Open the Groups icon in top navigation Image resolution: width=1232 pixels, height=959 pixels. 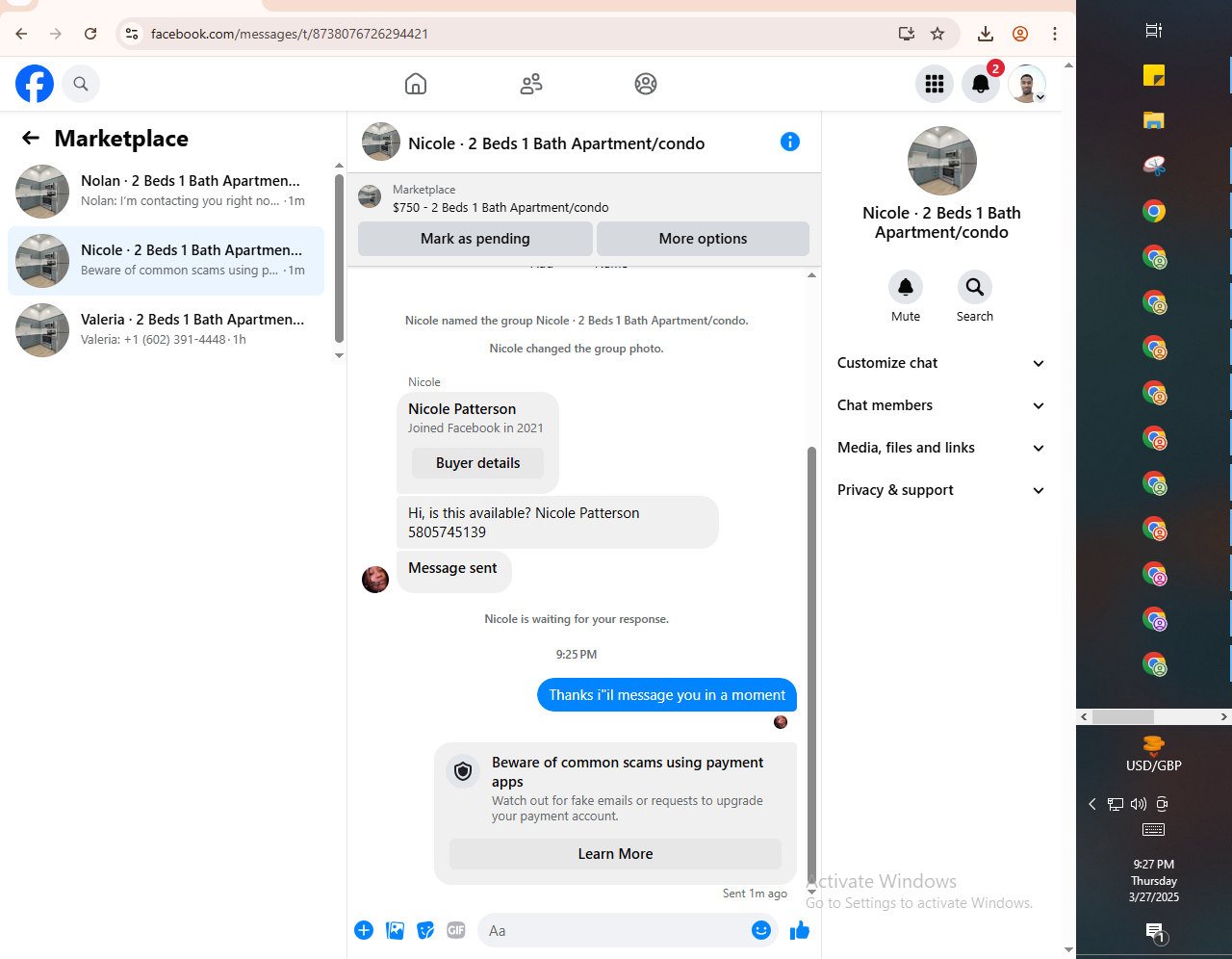pyautogui.click(x=646, y=84)
